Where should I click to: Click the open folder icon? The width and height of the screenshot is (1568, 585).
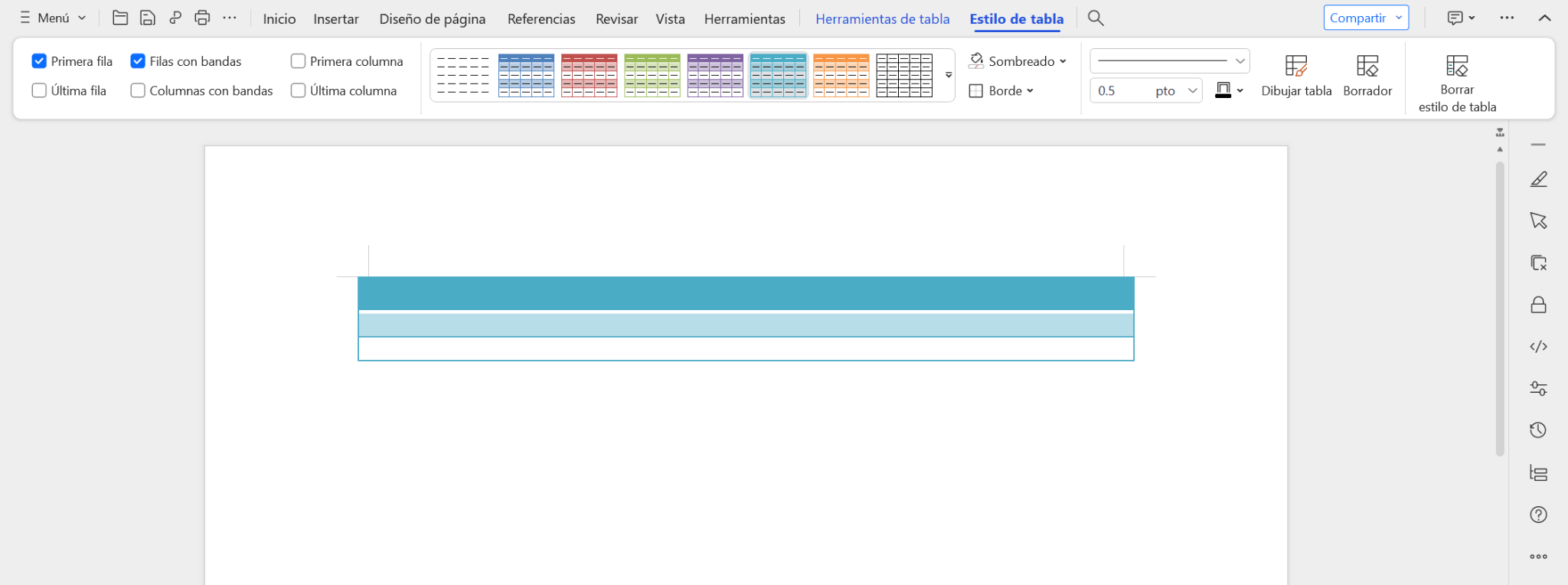(x=120, y=18)
